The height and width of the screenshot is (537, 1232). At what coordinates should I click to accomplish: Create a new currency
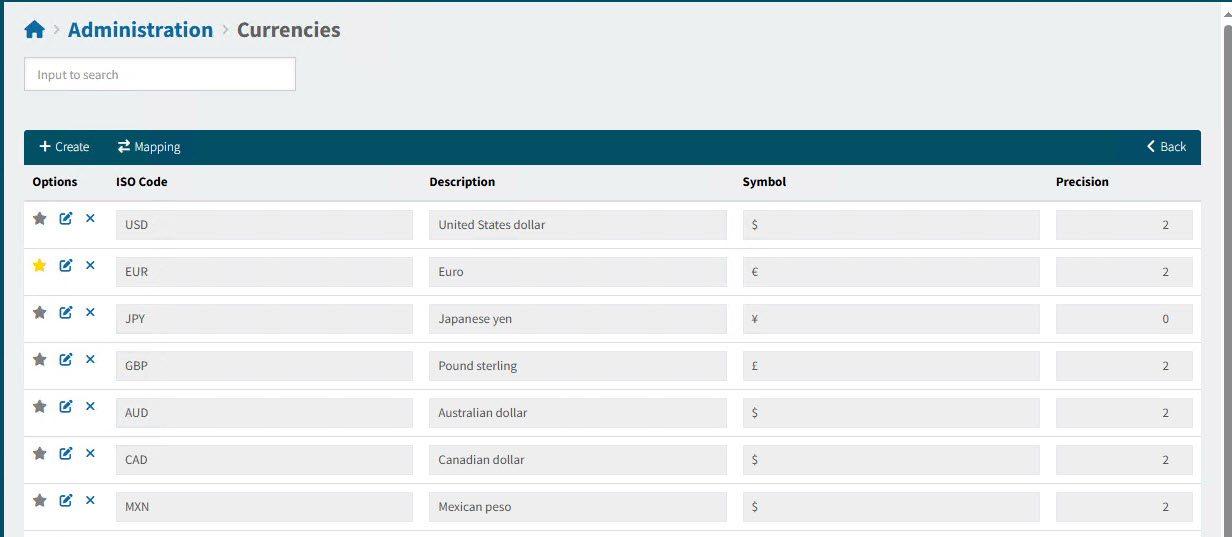pyautogui.click(x=64, y=147)
